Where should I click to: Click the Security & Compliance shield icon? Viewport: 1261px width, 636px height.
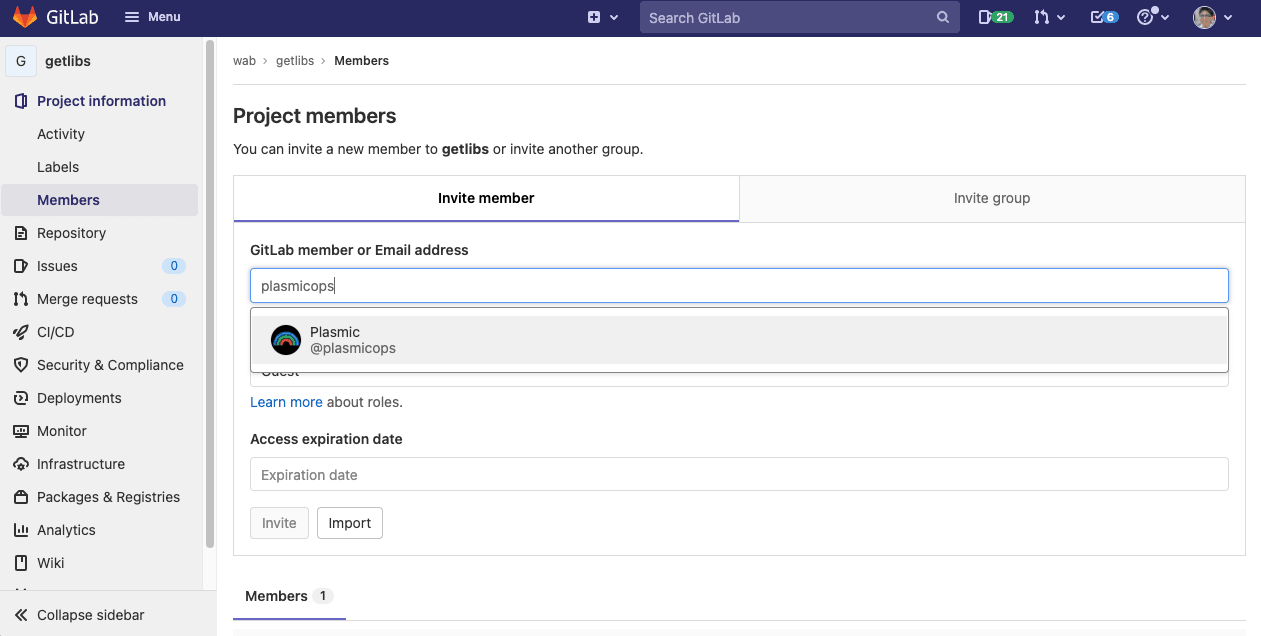[x=21, y=365]
